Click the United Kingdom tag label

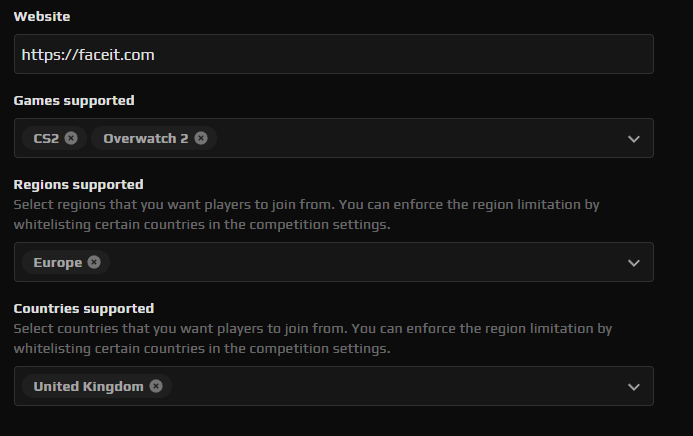coord(88,386)
